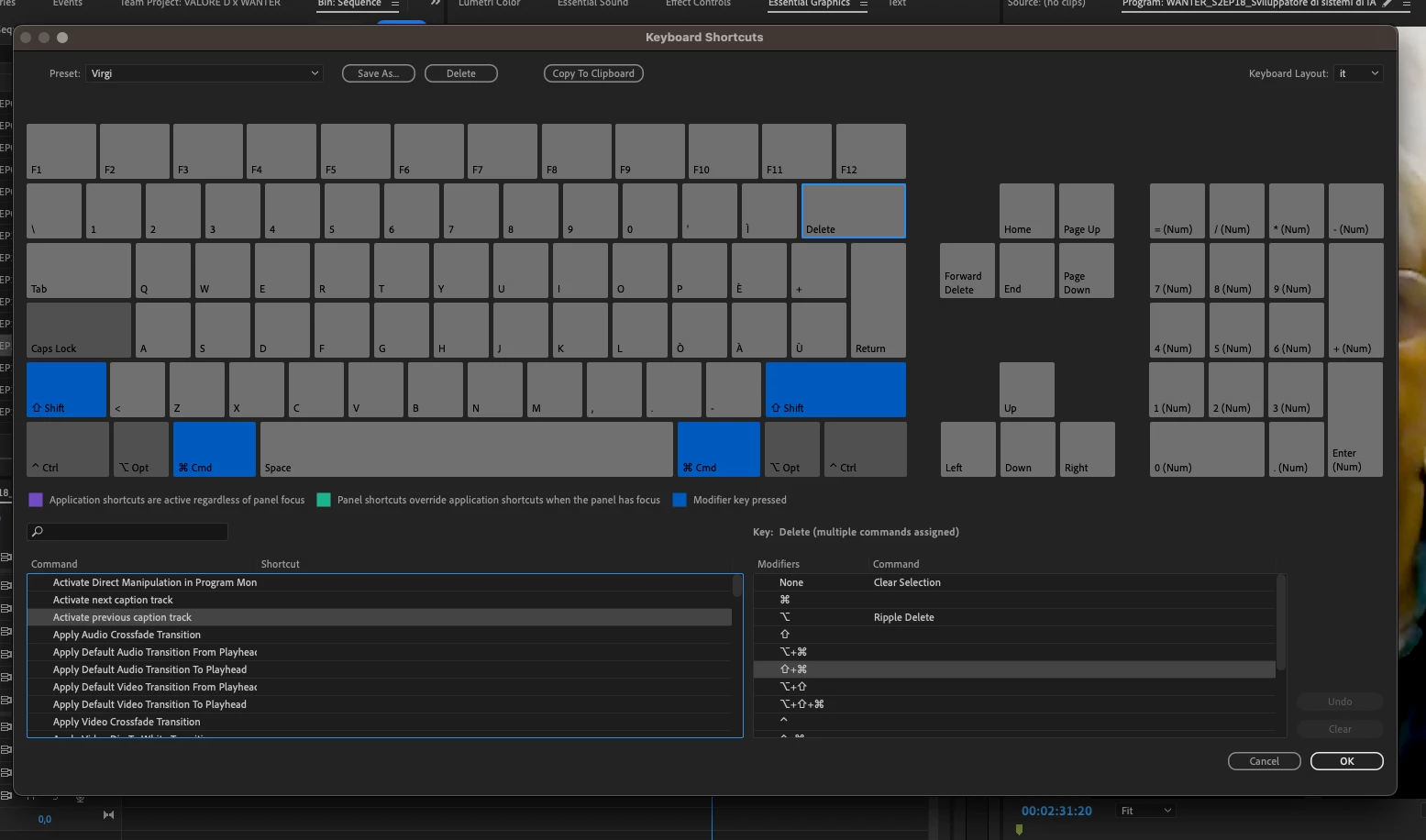Select the Return key
Screen dimensions: 1426x840
[x=879, y=300]
